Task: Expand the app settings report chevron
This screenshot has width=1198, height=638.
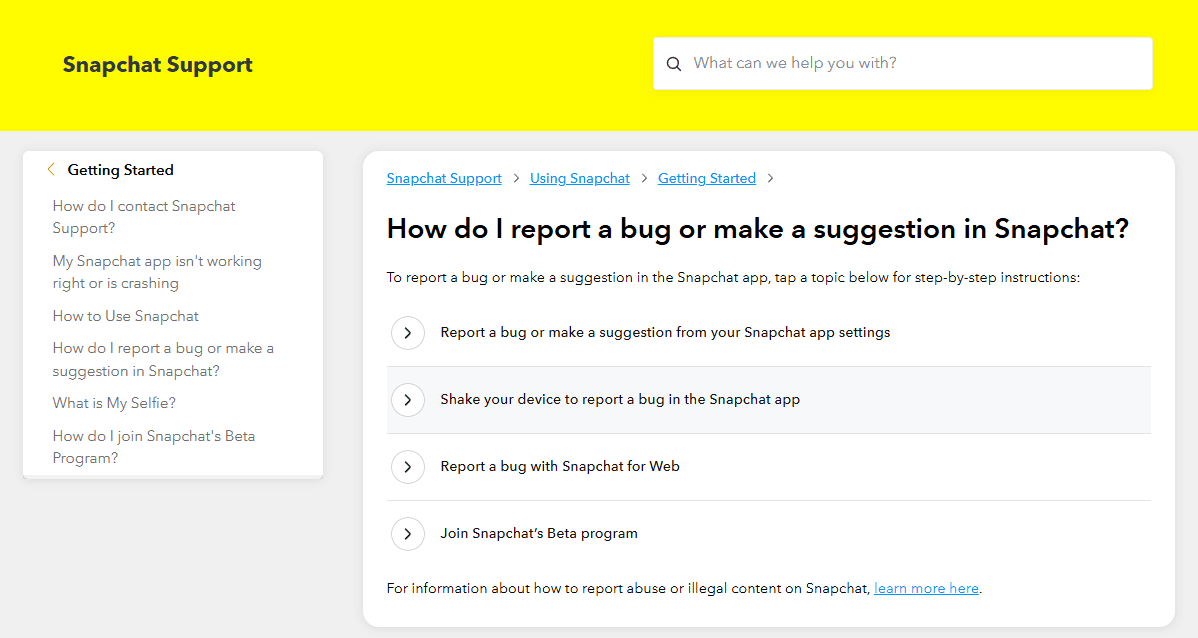Action: point(407,333)
